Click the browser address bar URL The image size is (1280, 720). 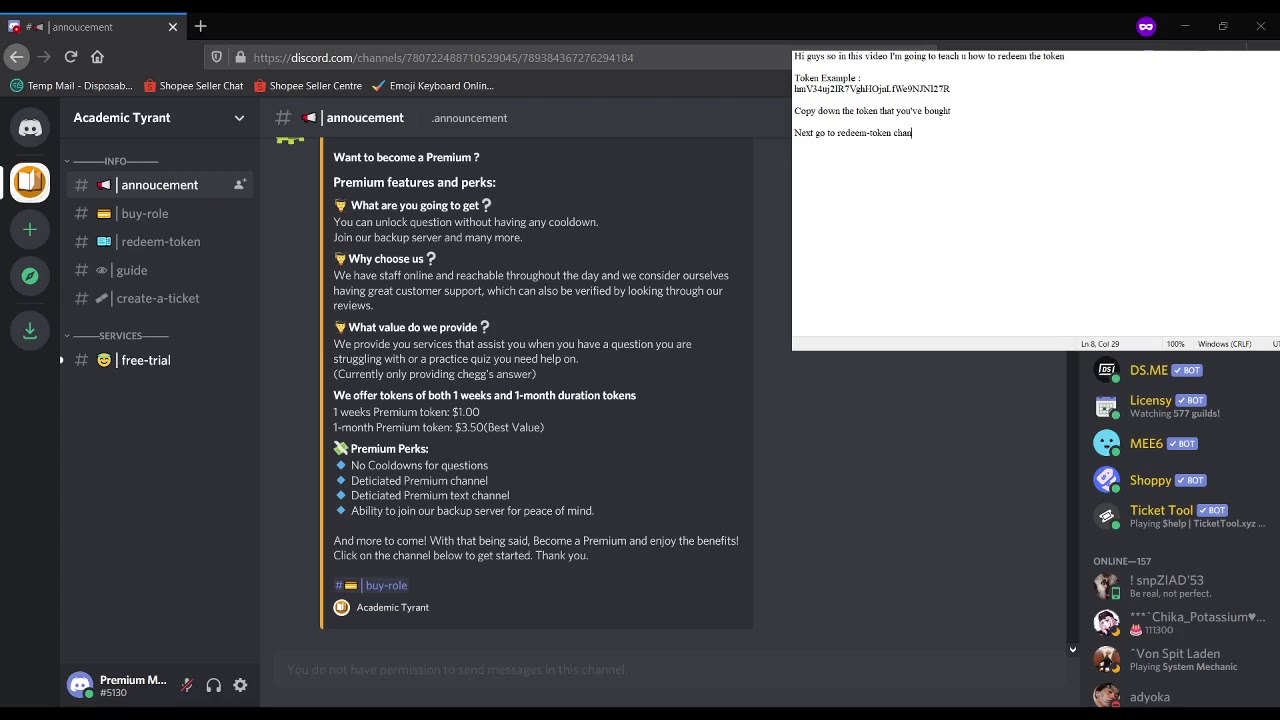[x=443, y=58]
